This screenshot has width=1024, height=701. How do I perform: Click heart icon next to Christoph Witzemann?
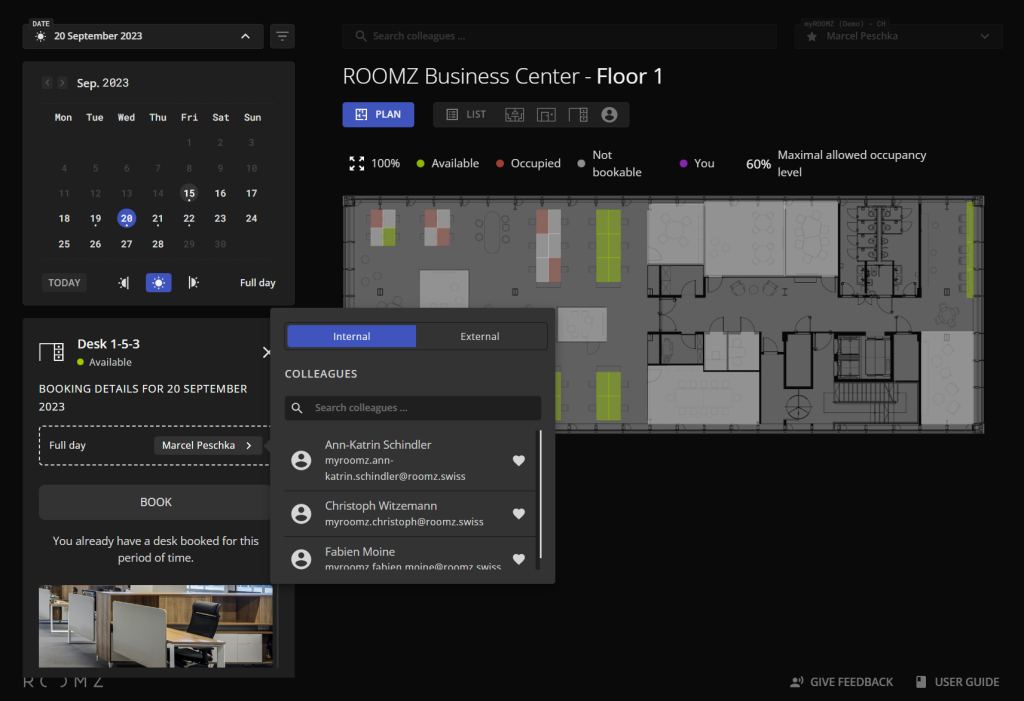click(x=518, y=514)
